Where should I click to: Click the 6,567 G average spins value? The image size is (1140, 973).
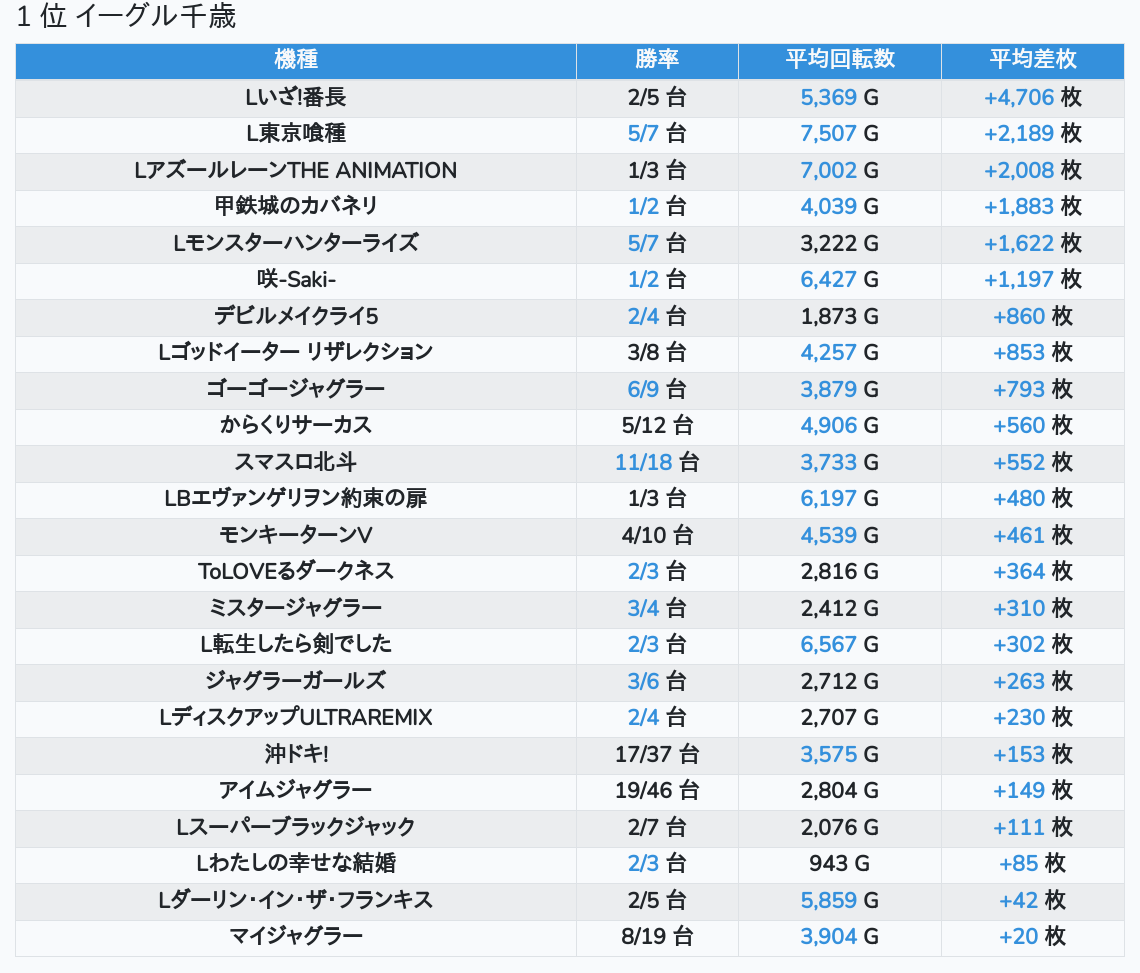click(840, 644)
